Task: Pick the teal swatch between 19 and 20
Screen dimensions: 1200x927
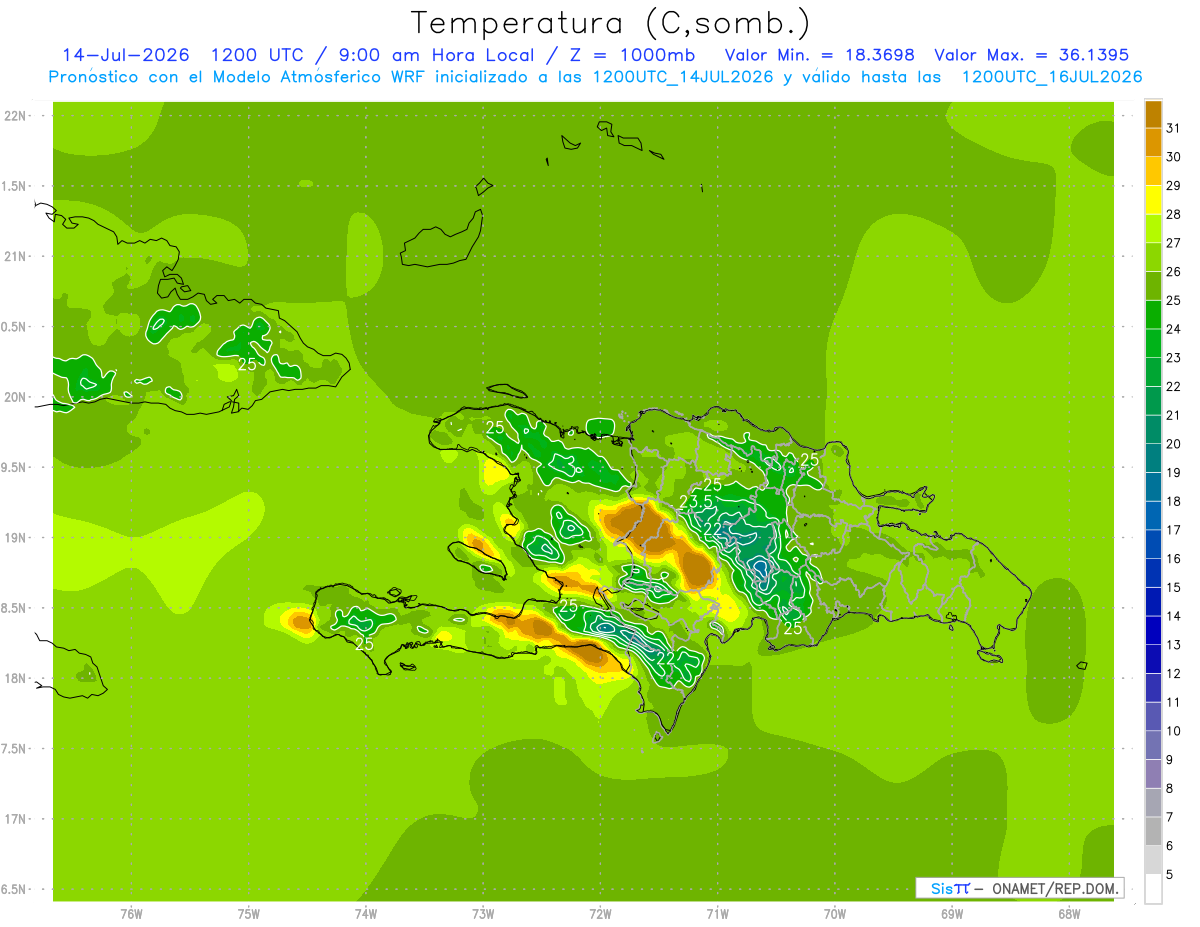Action: [1153, 458]
